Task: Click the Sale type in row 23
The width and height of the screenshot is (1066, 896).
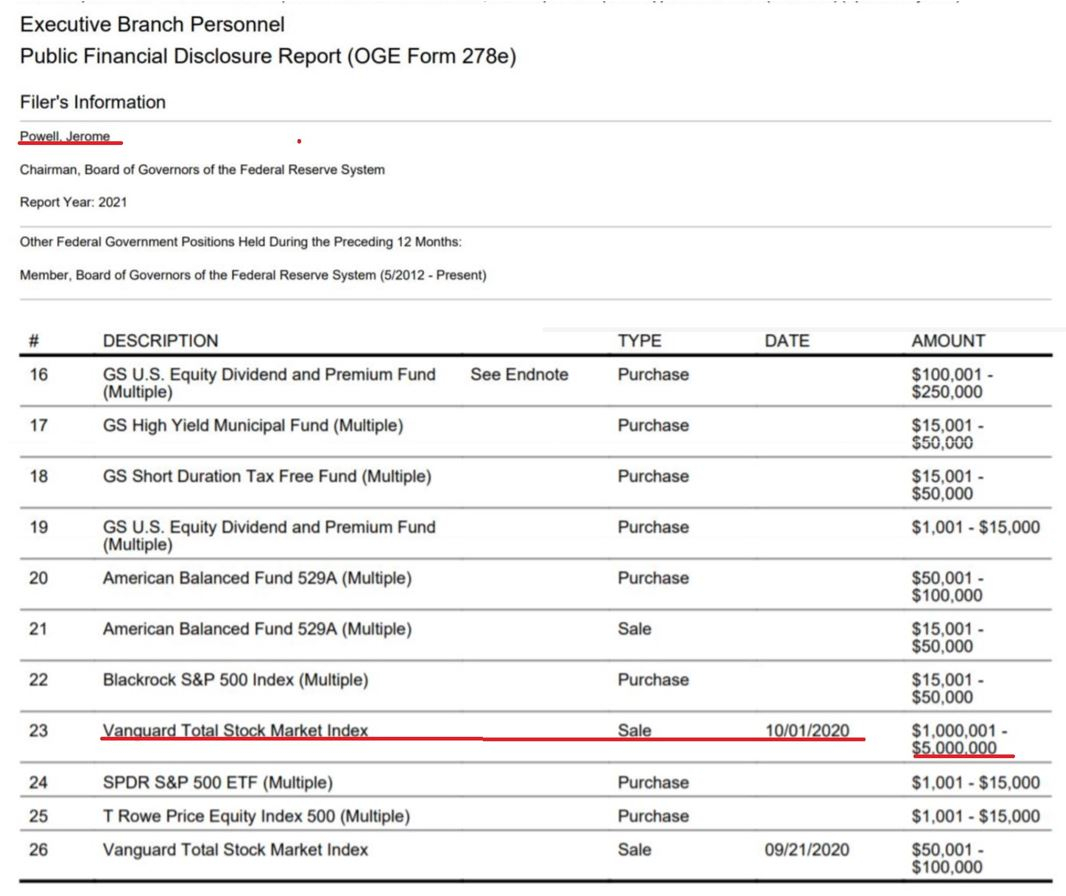Action: (634, 731)
